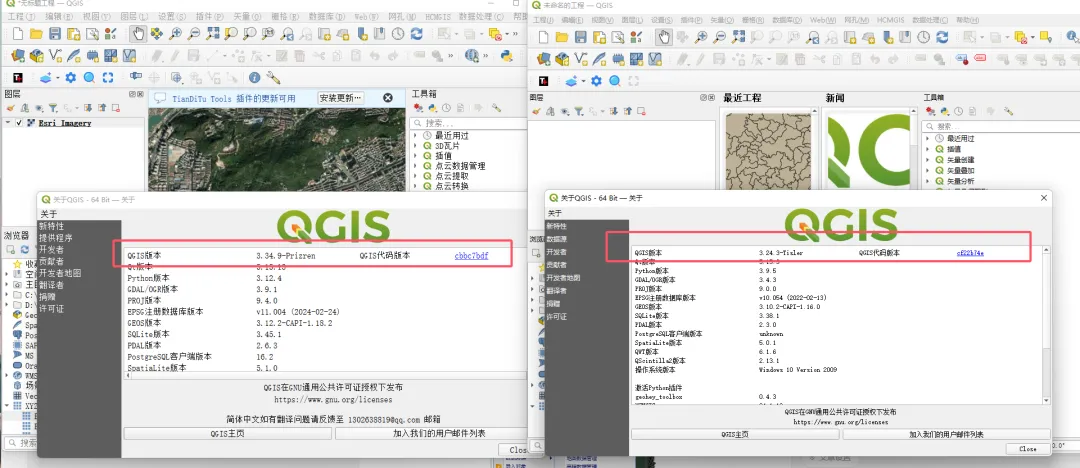Click Open Project folder icon in left window
This screenshot has width=1080, height=468.
[37, 33]
